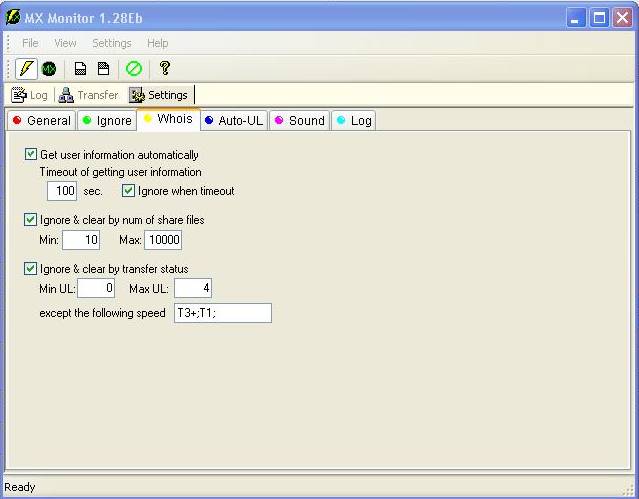Viewport: 639px width, 499px height.
Task: Close the MX Monitor window
Action: pos(622,18)
